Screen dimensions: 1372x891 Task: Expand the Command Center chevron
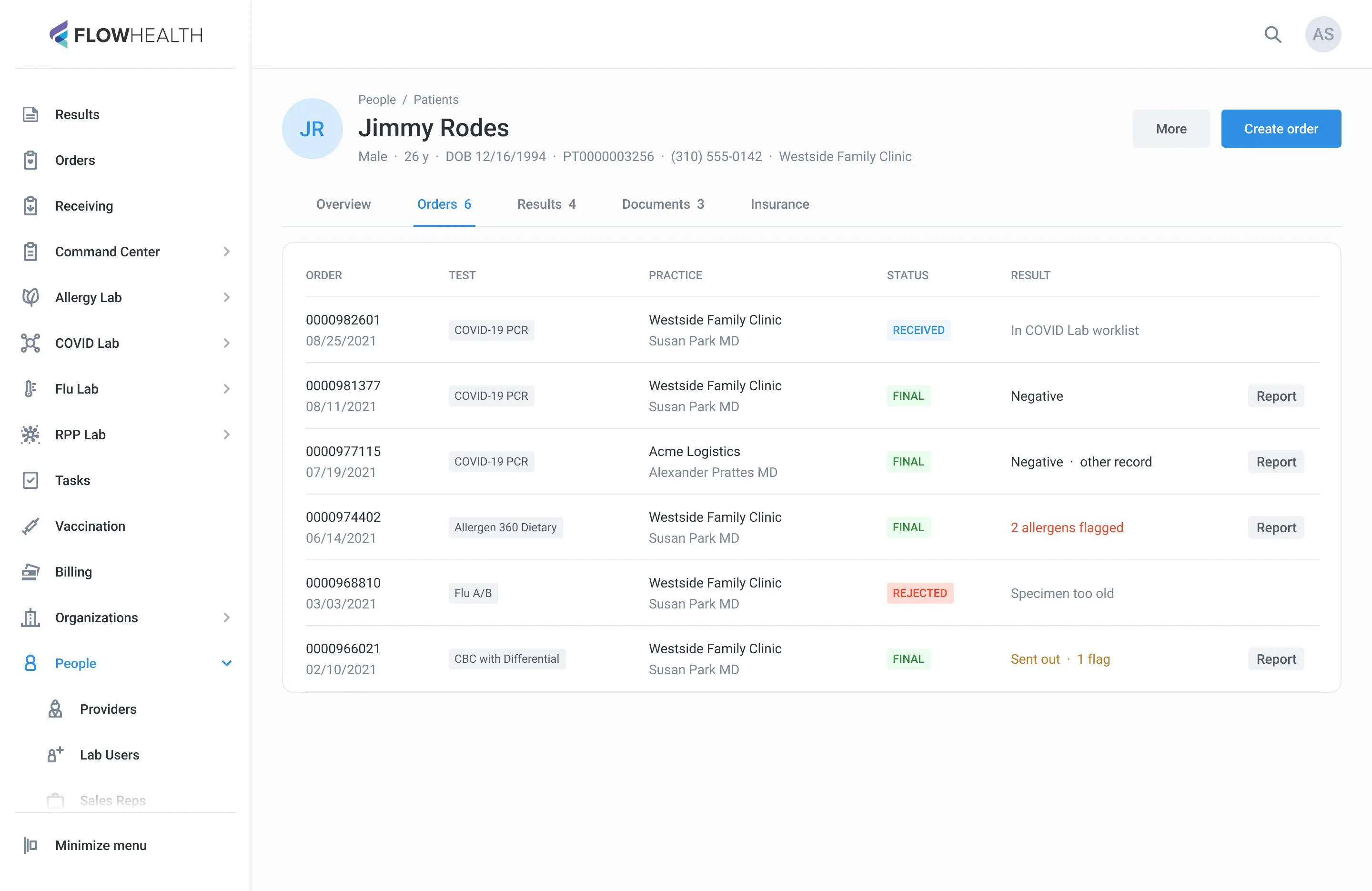(x=227, y=252)
